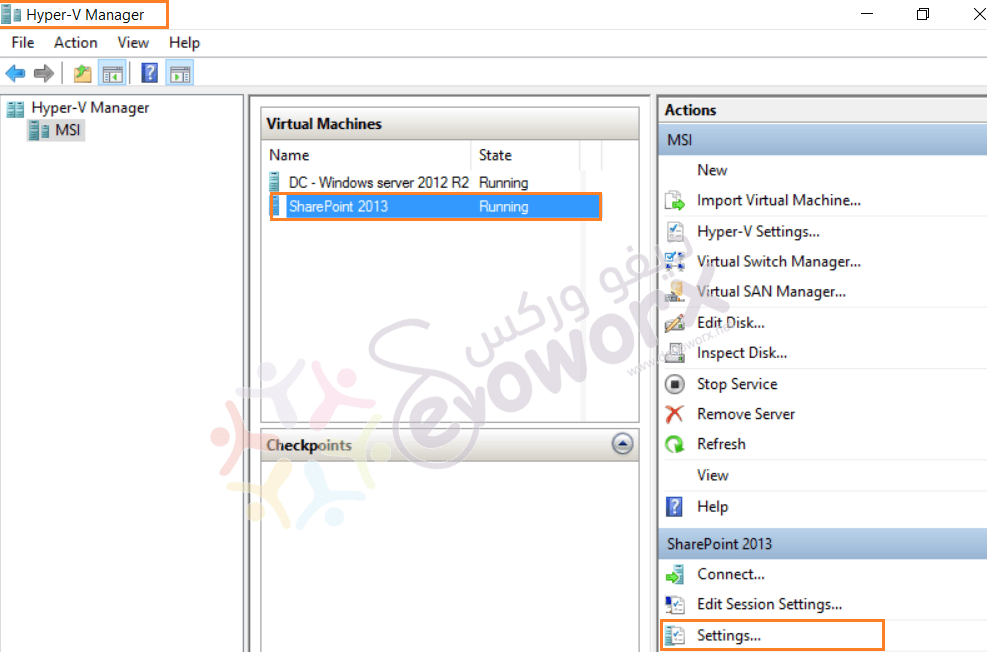The width and height of the screenshot is (987, 652).
Task: Click the Forward arrow toolbar icon
Action: tap(43, 74)
